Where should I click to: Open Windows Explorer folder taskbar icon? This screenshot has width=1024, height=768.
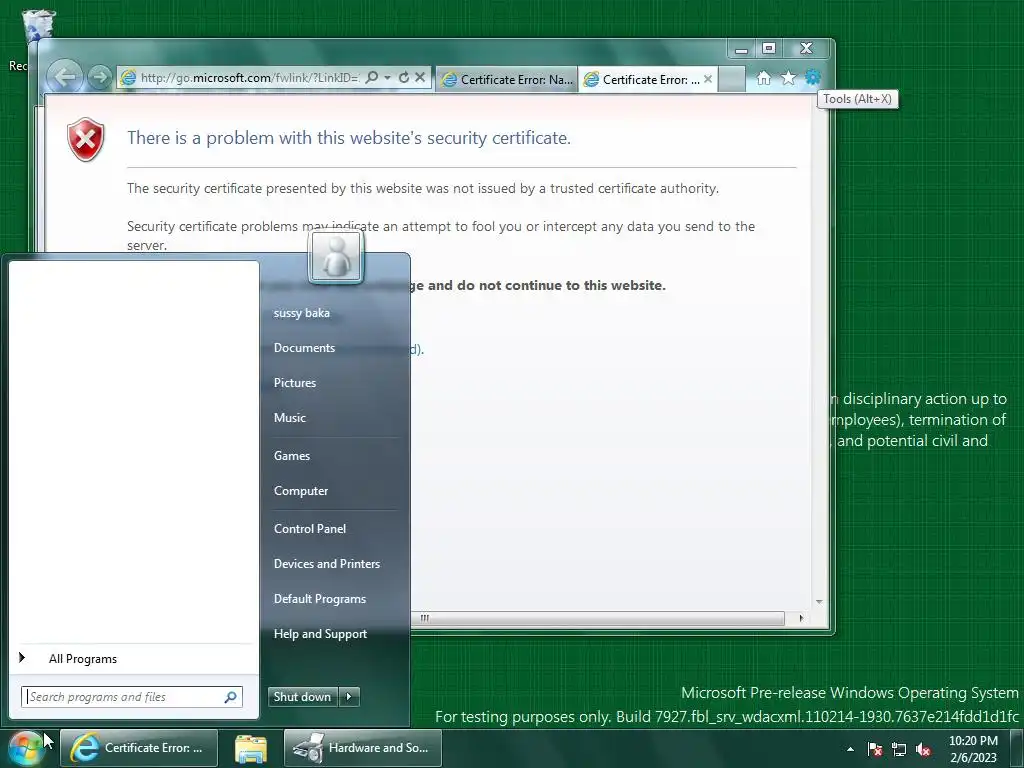251,748
